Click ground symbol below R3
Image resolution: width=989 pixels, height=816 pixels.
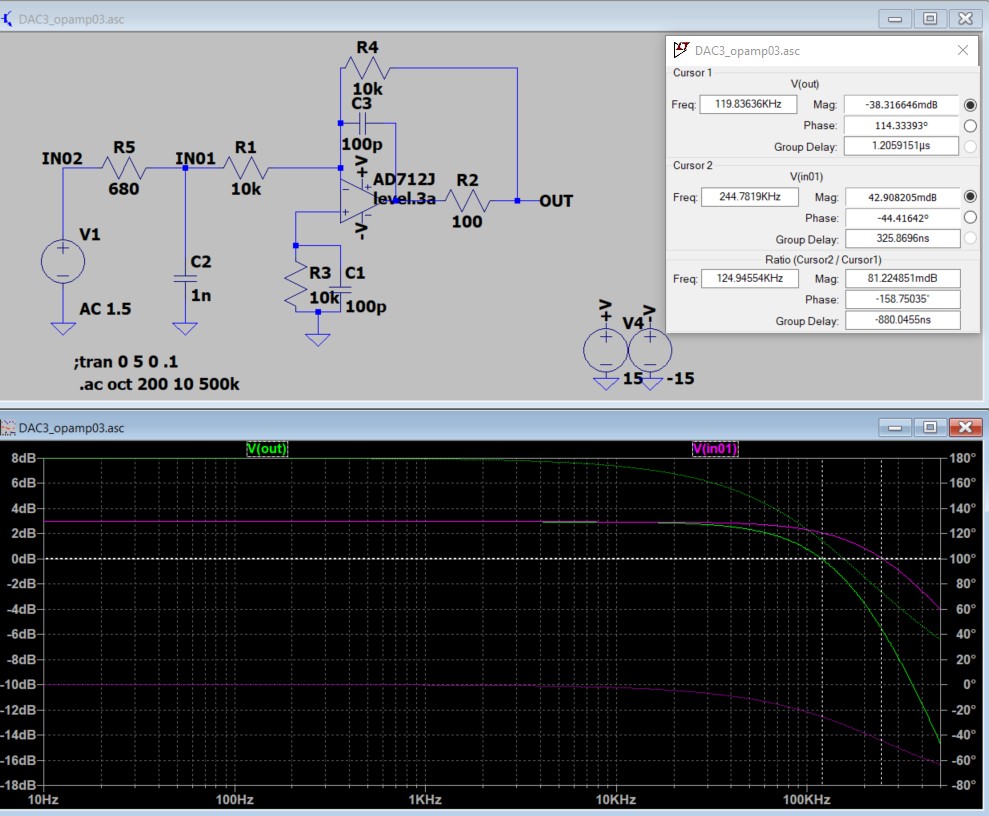(317, 339)
